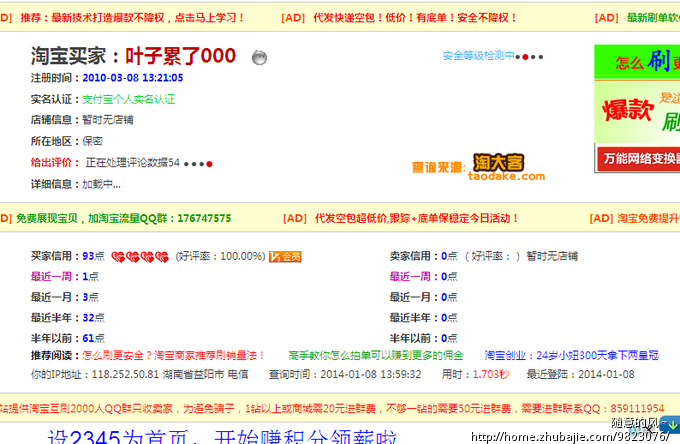Image resolution: width=680 pixels, height=444 pixels.
Task: Click the red heart credit rating icons
Action: 140,257
